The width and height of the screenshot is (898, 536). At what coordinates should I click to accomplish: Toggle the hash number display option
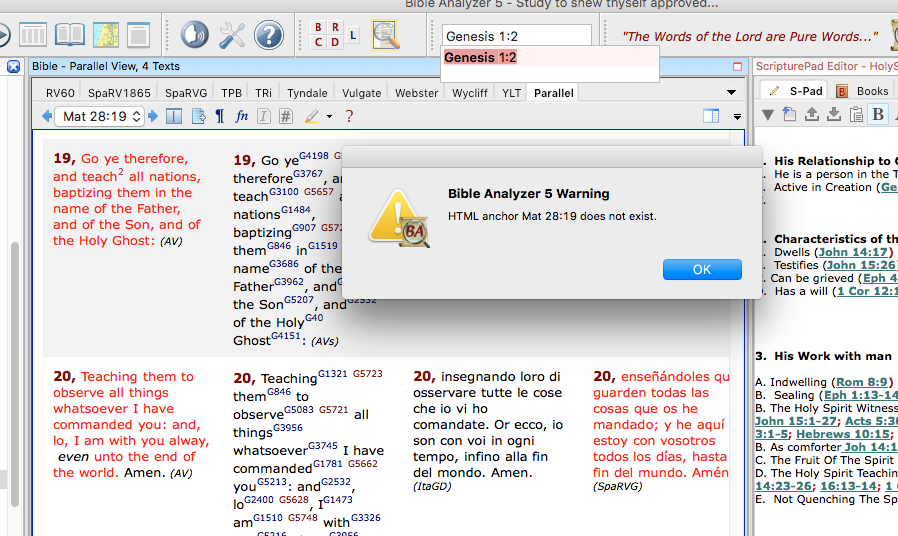point(285,116)
